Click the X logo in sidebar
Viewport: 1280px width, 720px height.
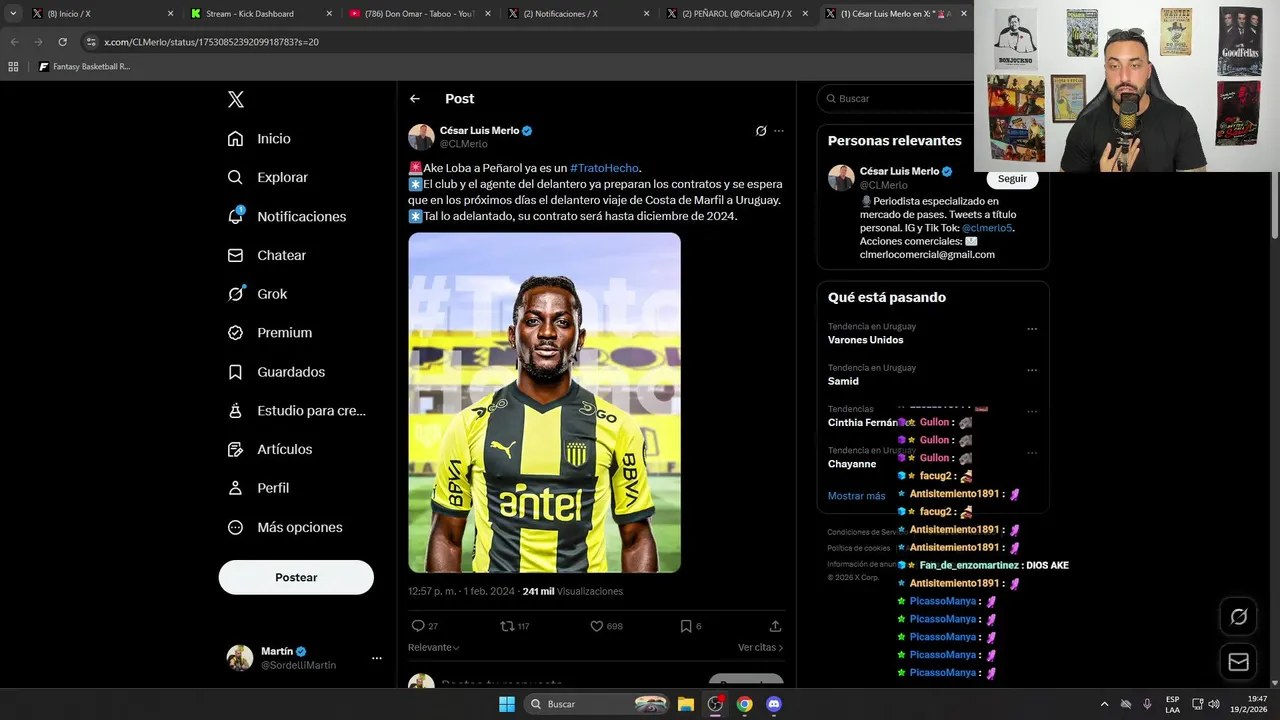pos(236,99)
